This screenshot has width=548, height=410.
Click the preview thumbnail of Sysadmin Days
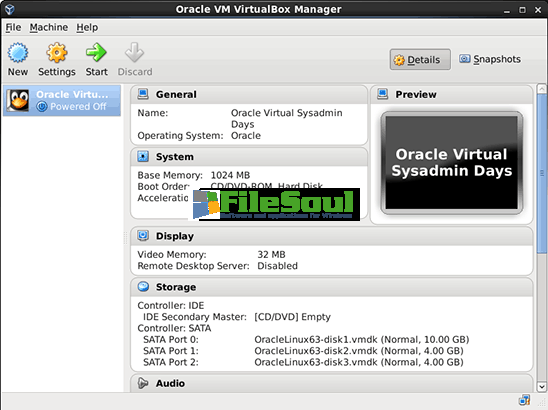452,163
